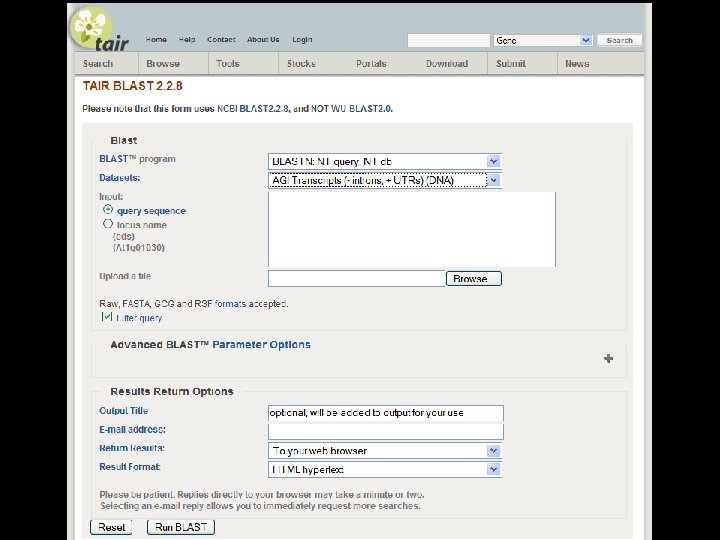720x540 pixels.
Task: Open the BLAST program dropdown
Action: (x=384, y=161)
